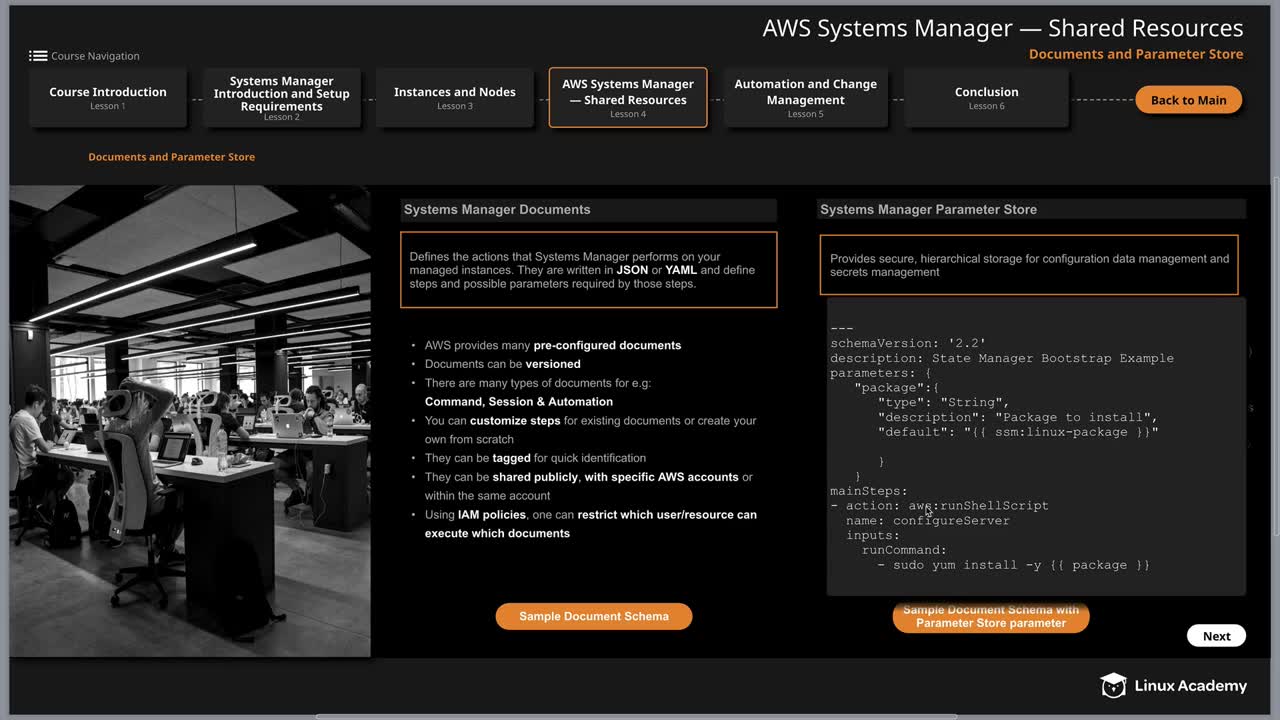Click the 'aws:runShellScript' action line
Screen dimensions: 1280x720
pos(939,505)
